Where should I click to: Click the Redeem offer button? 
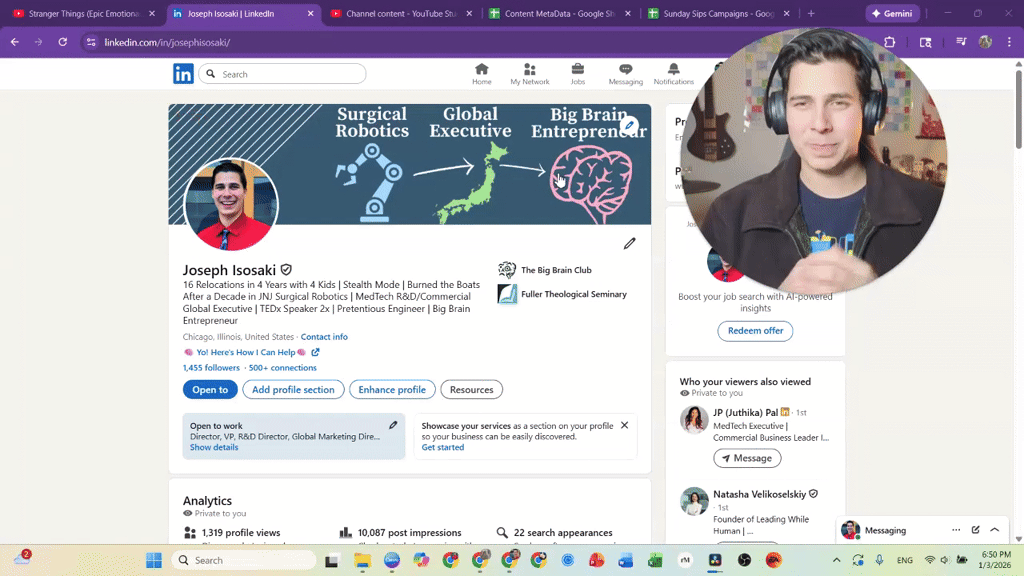(x=755, y=330)
